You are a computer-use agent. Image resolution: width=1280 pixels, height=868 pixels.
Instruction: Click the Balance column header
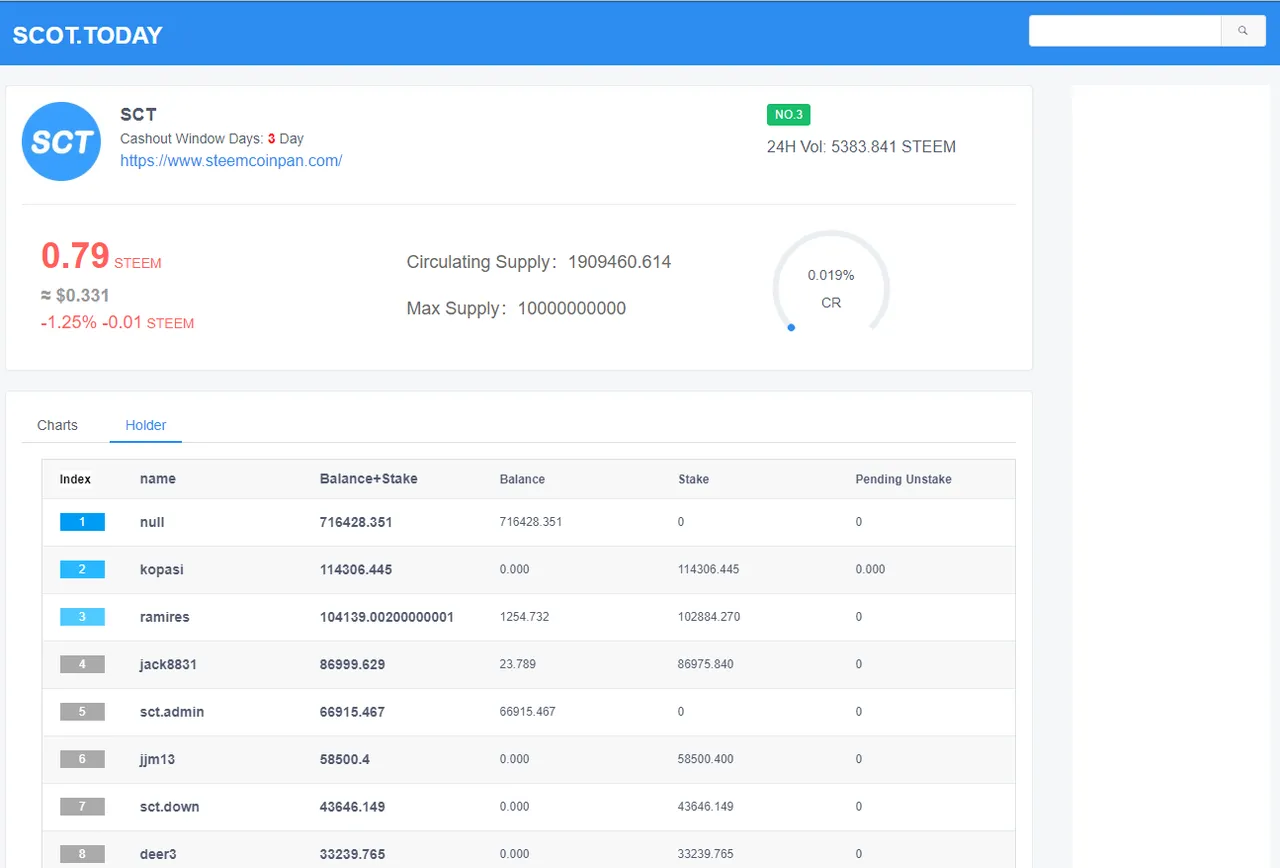[522, 479]
